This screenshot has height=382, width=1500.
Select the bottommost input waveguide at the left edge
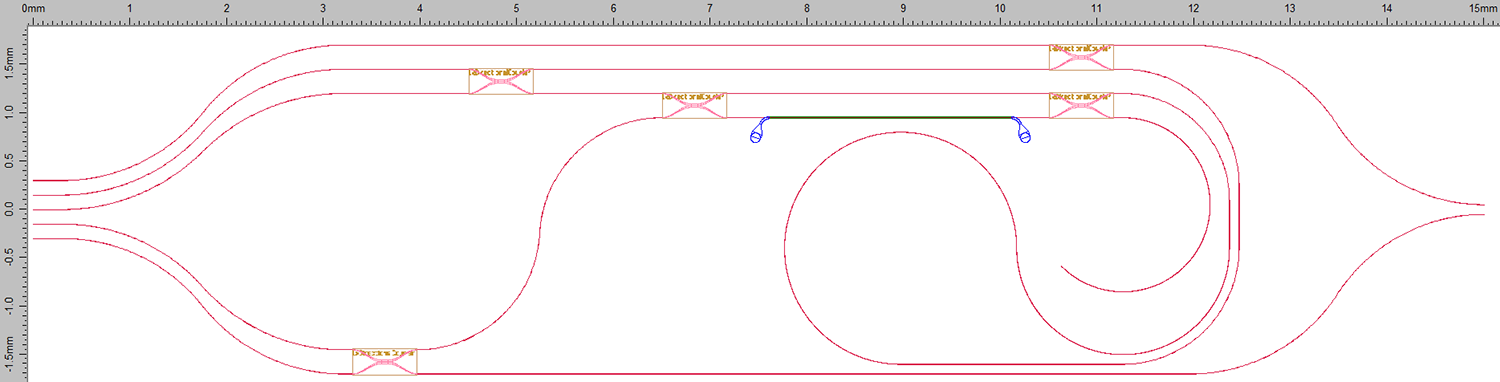click(50, 239)
